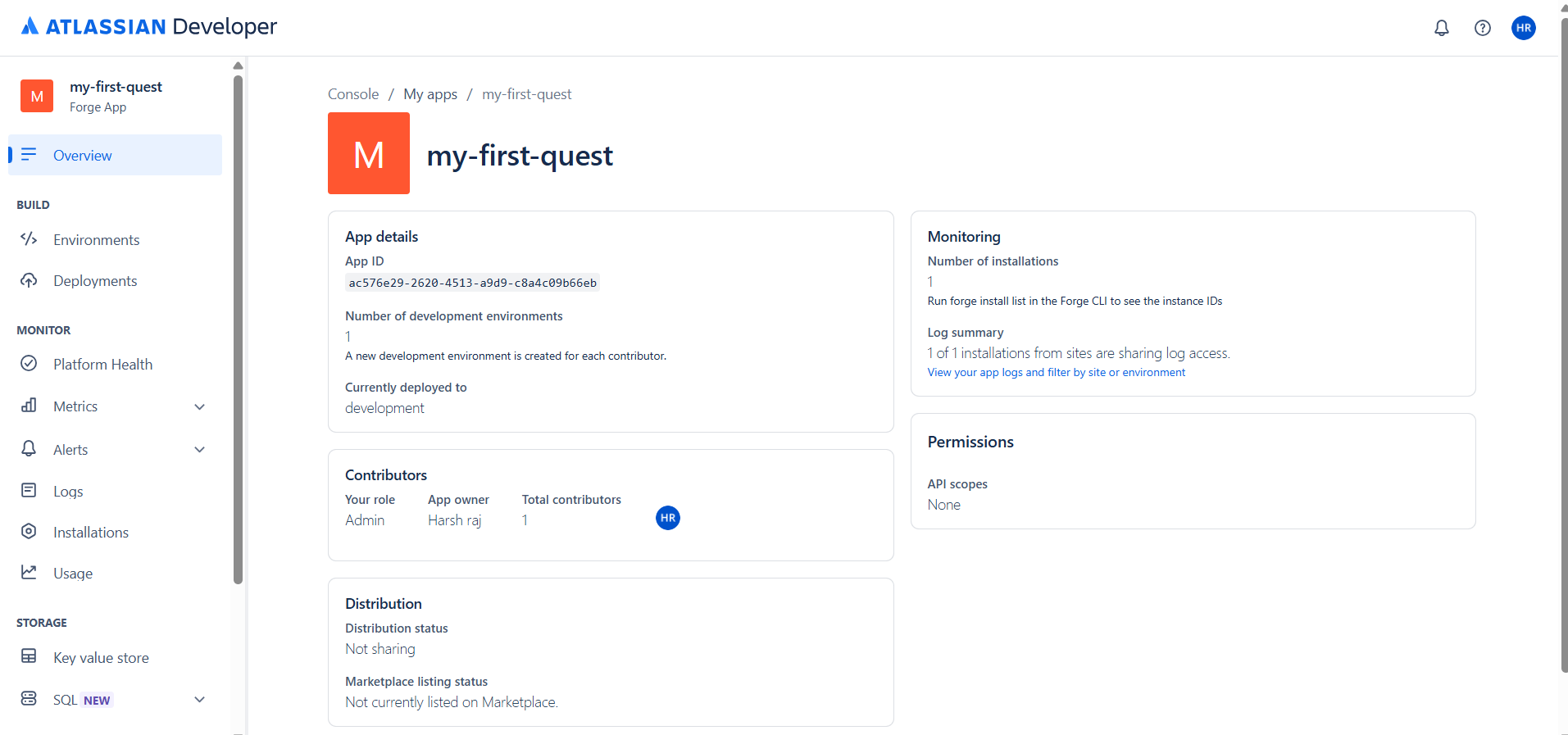
Task: Click the Key value store table icon
Action: (29, 656)
